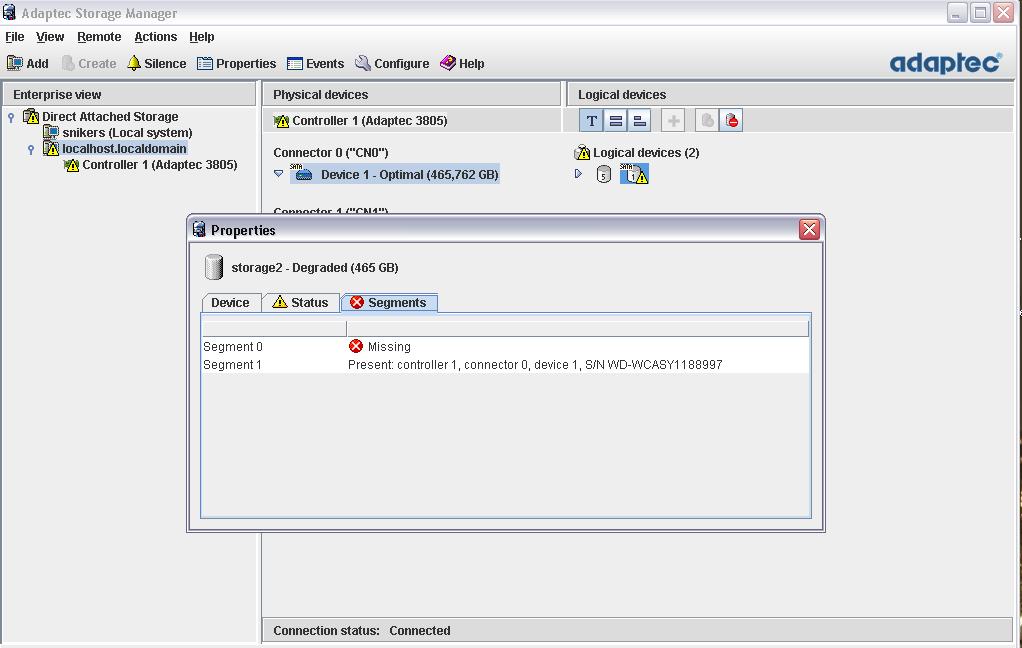Expand the logical devices row arrow
This screenshot has width=1022, height=648.
click(578, 174)
